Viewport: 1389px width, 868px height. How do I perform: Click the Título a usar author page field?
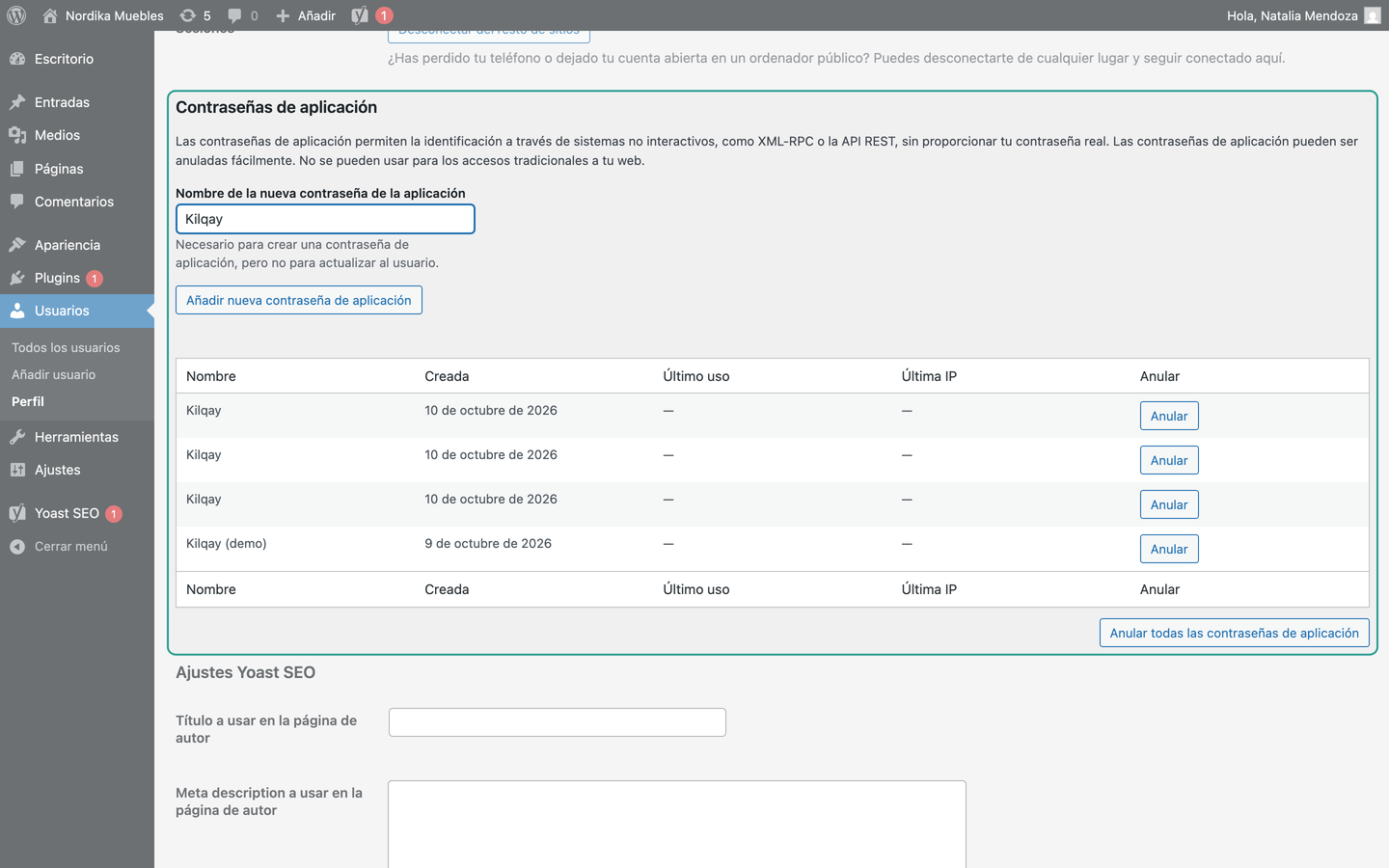pos(558,722)
